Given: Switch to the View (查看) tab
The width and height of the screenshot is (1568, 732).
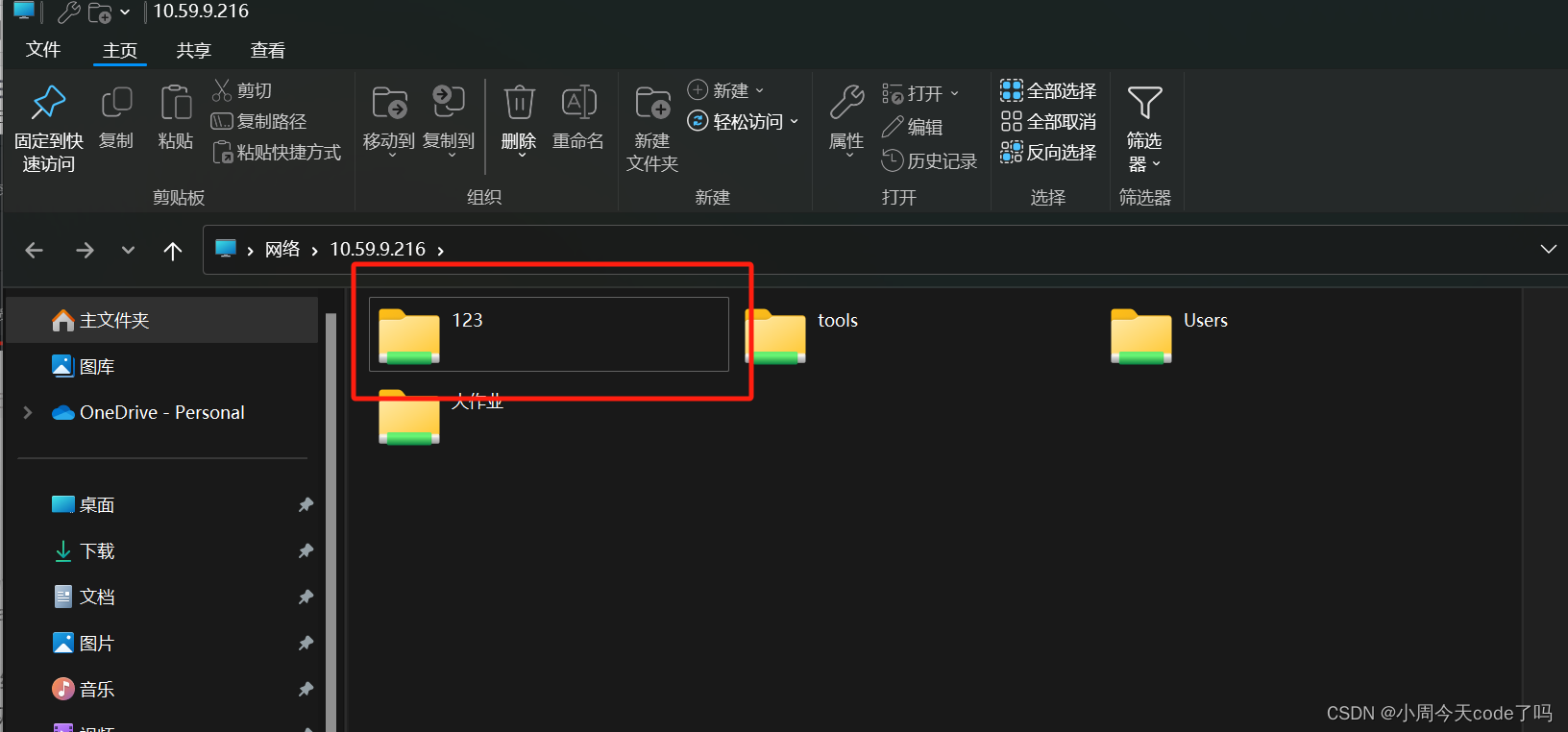Looking at the screenshot, I should coord(268,50).
